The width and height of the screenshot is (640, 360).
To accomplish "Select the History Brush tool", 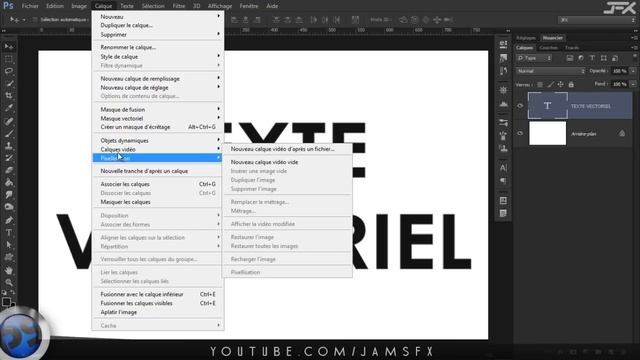I will pos(9,158).
